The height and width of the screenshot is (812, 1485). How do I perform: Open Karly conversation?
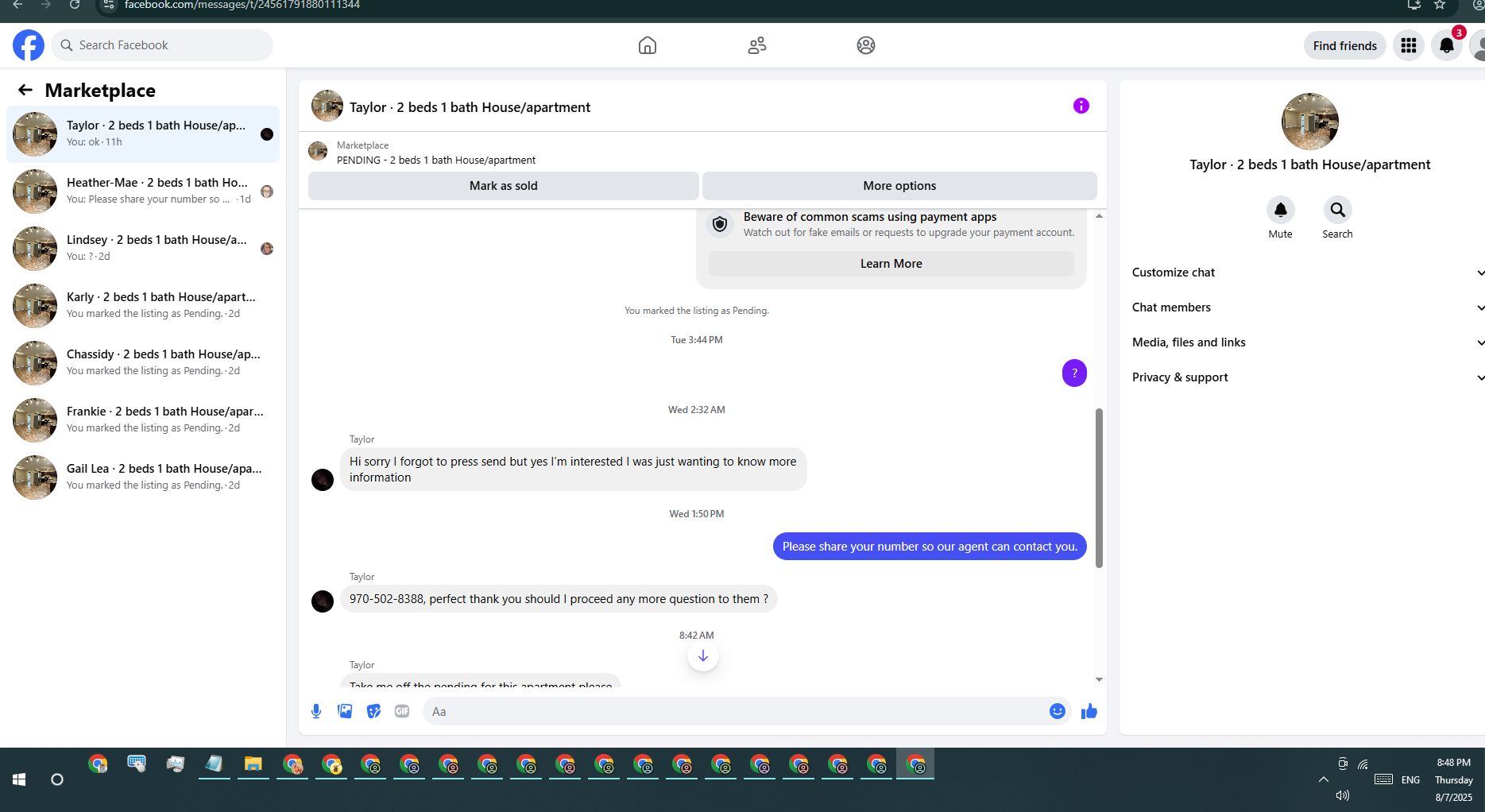pyautogui.click(x=143, y=306)
